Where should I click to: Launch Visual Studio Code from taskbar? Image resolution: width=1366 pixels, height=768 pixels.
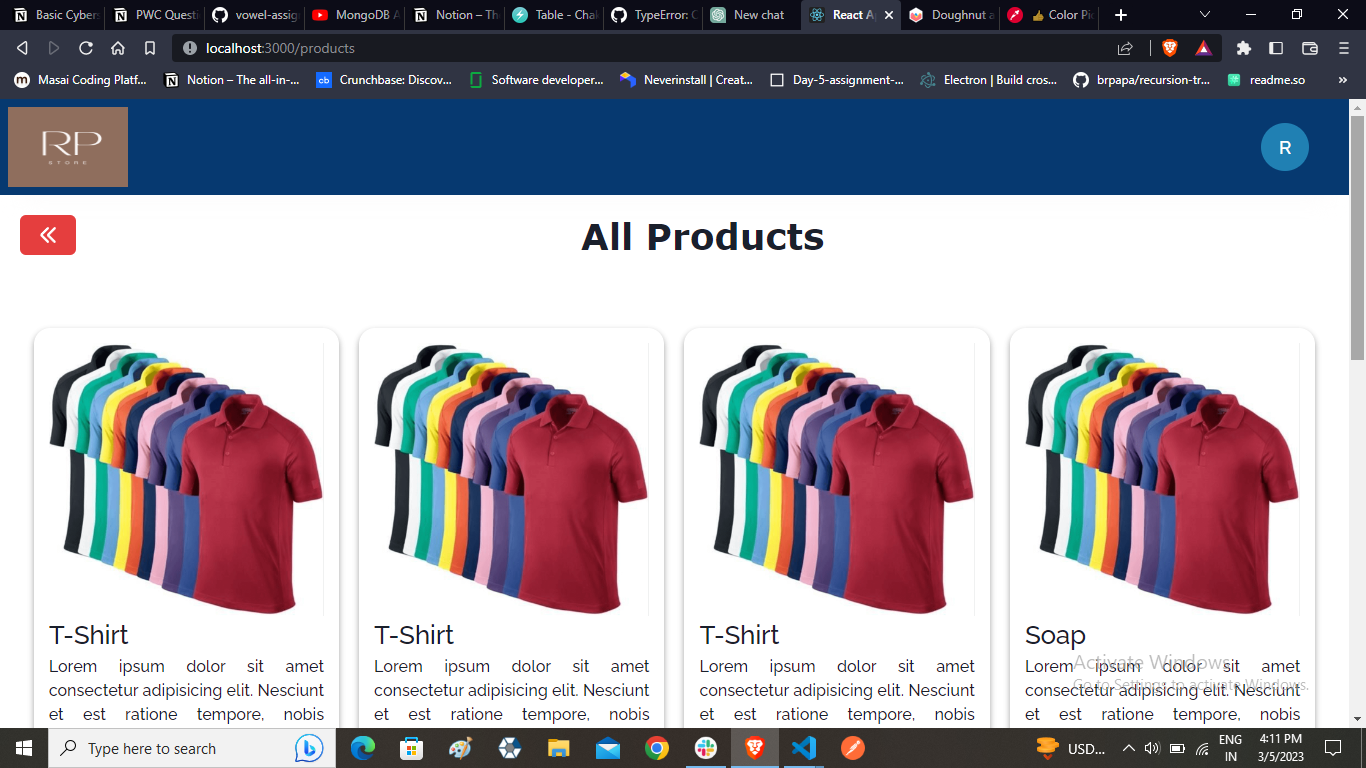tap(804, 748)
